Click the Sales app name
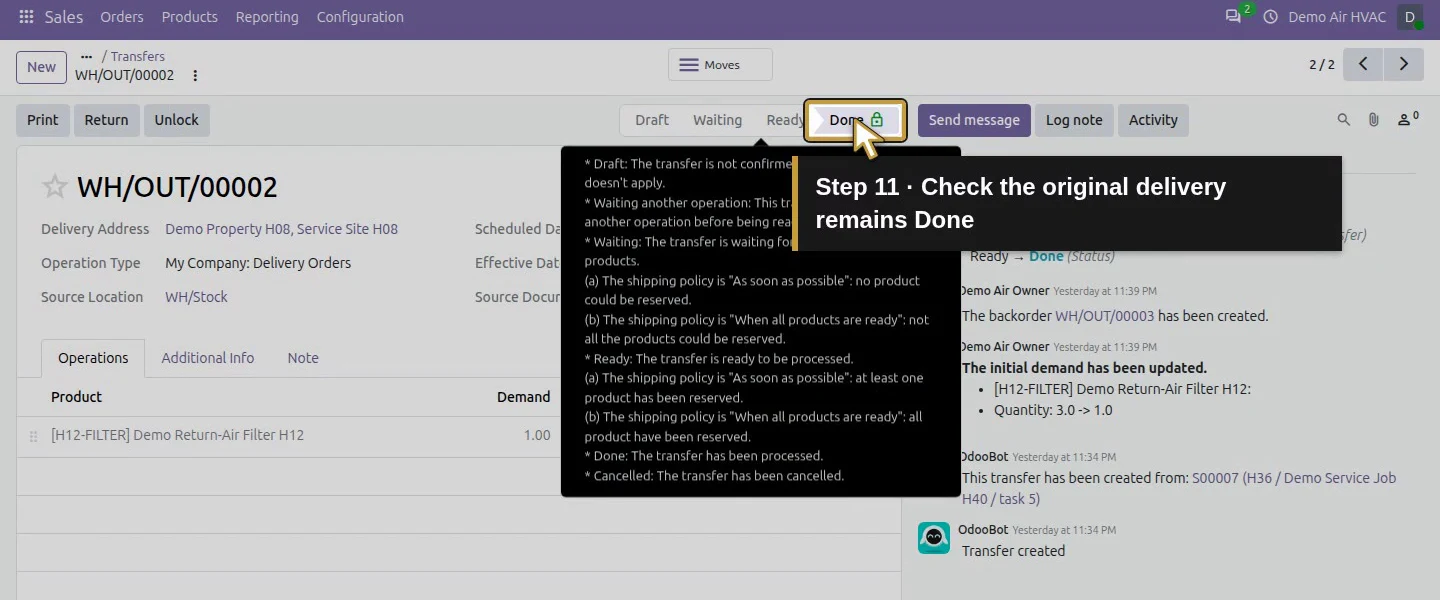Viewport: 1440px width, 600px height. tap(64, 17)
